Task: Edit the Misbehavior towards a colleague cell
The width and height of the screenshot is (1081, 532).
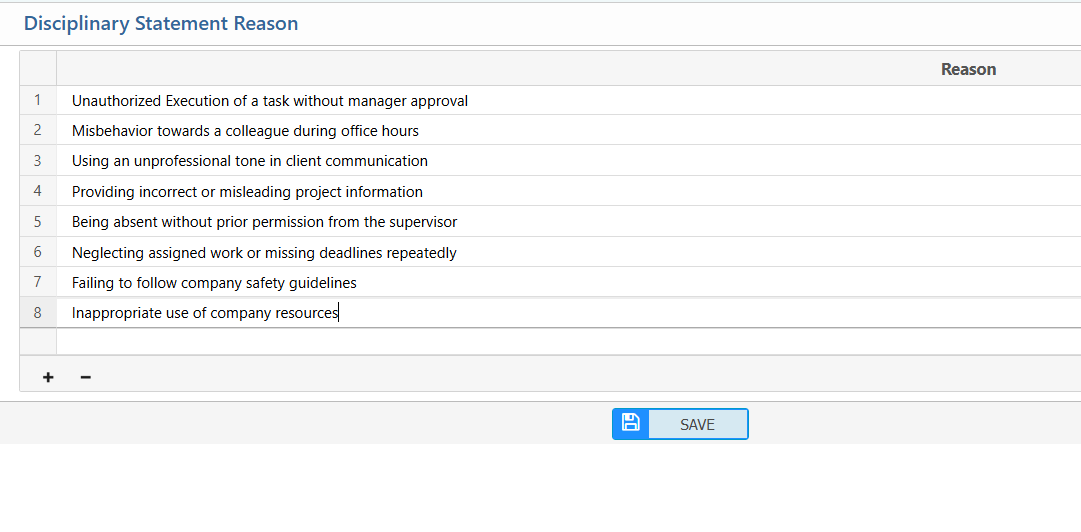Action: click(x=245, y=131)
